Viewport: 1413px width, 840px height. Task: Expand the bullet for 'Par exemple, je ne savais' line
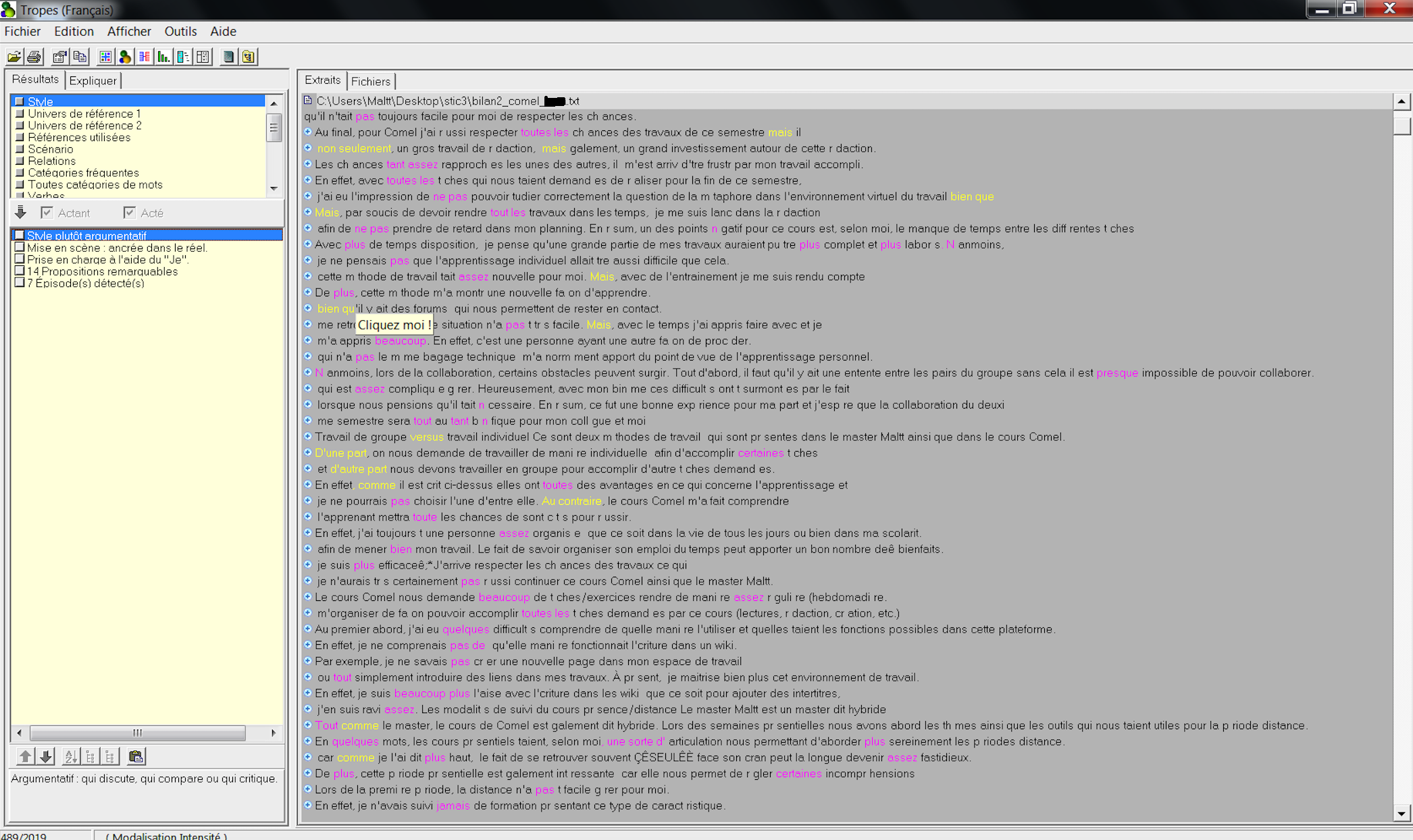[x=308, y=660]
